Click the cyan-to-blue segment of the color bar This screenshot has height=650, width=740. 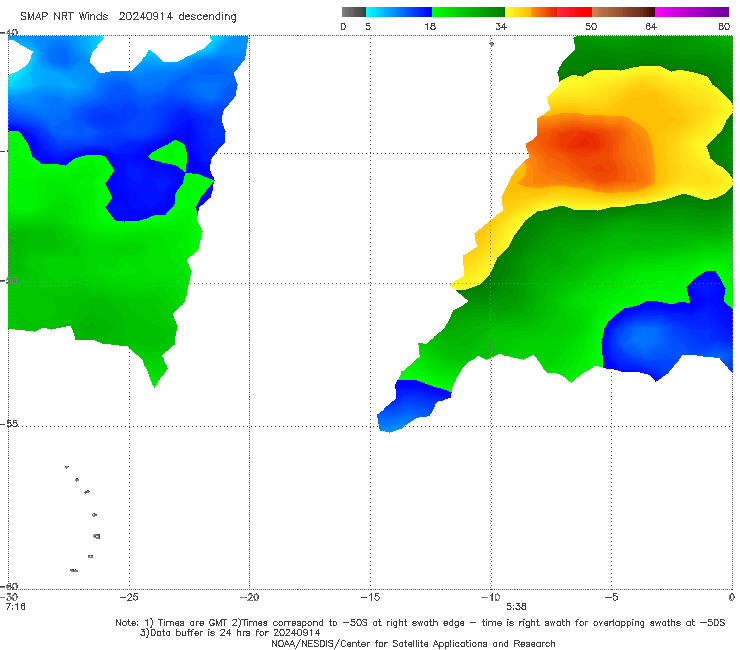399,12
